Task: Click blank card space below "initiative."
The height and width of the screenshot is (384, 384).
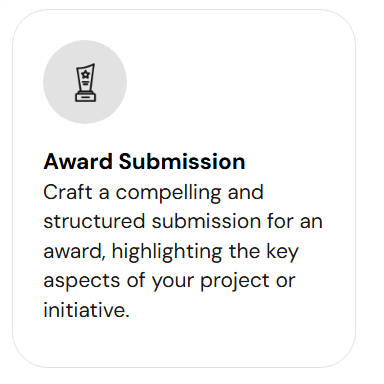Action: [183, 343]
